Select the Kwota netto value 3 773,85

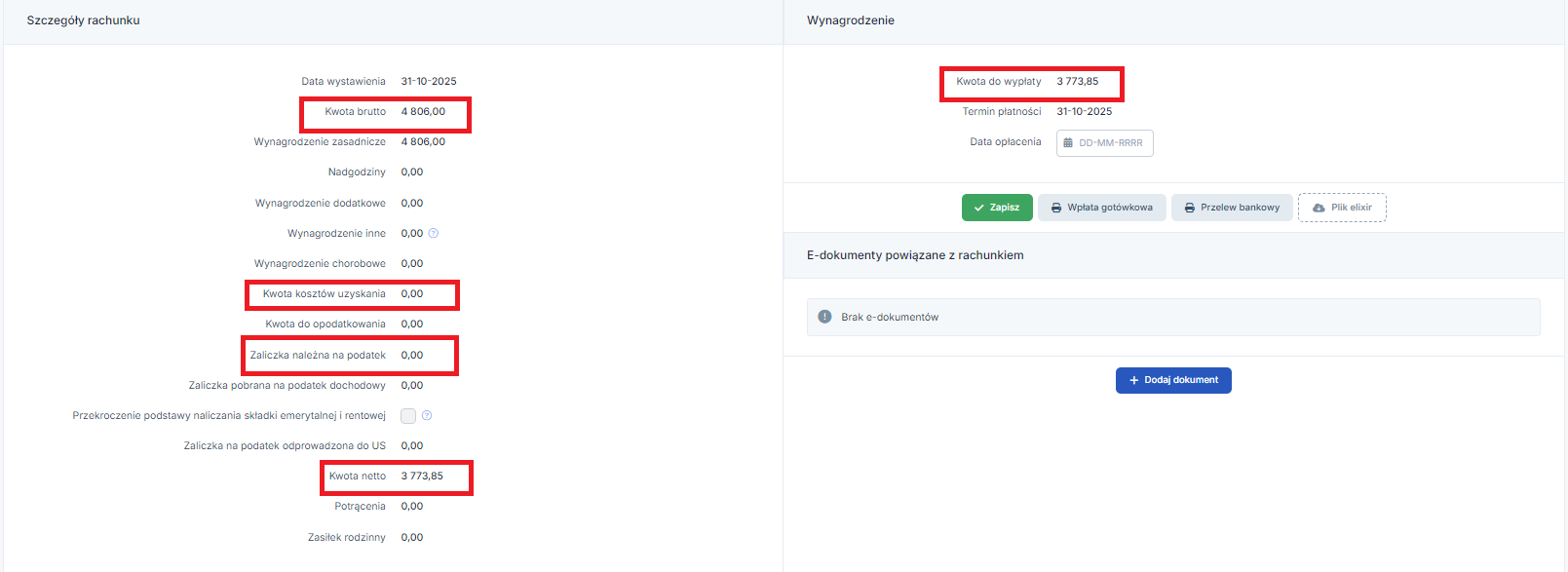pos(422,477)
